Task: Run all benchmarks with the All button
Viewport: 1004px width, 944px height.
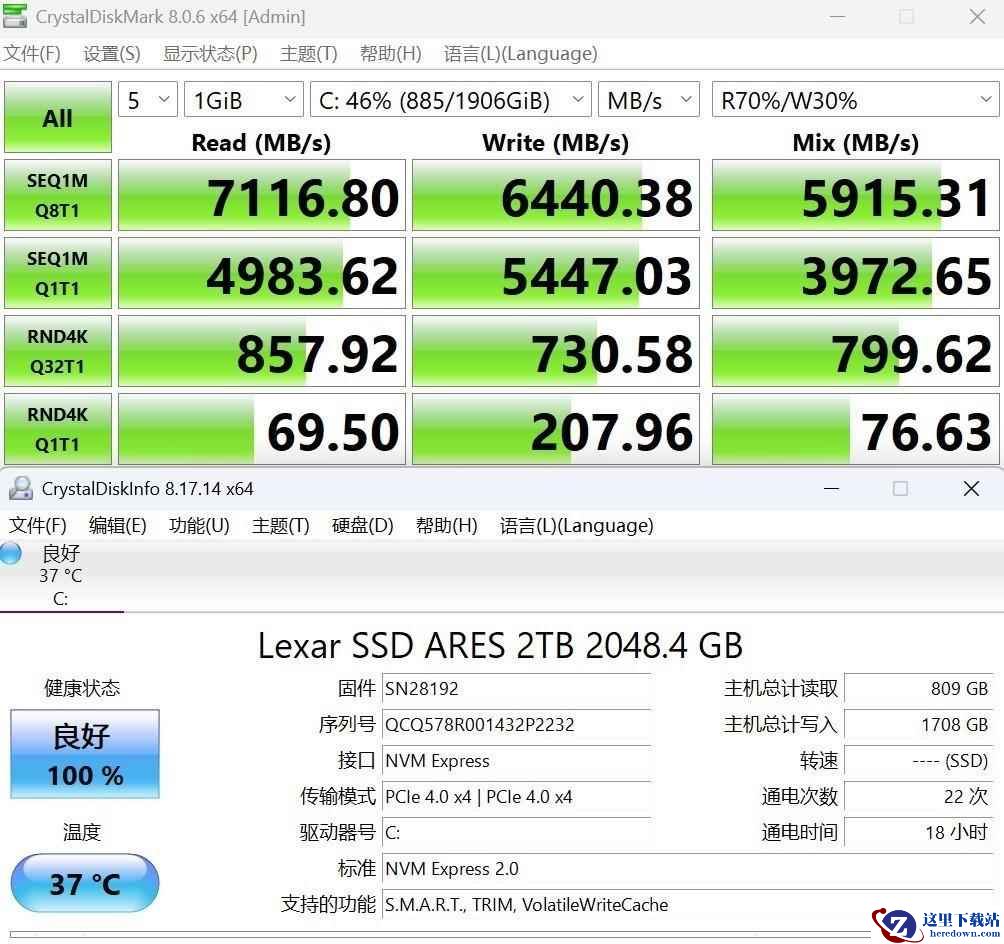Action: pos(58,117)
